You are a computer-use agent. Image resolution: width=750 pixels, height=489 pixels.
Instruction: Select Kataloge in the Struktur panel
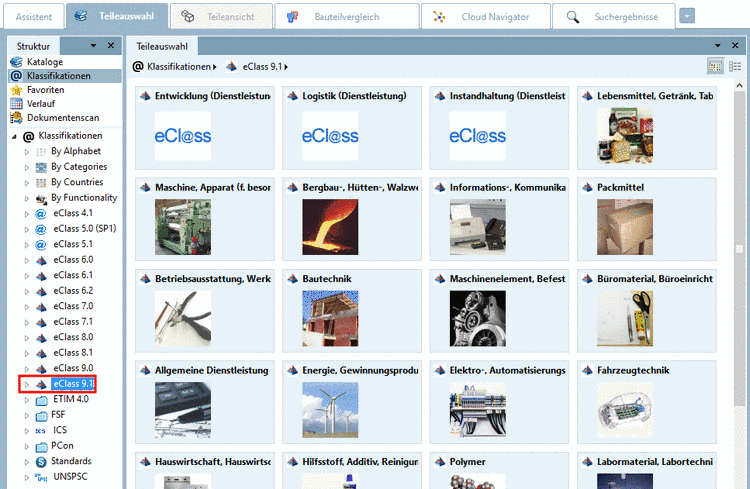pos(45,62)
